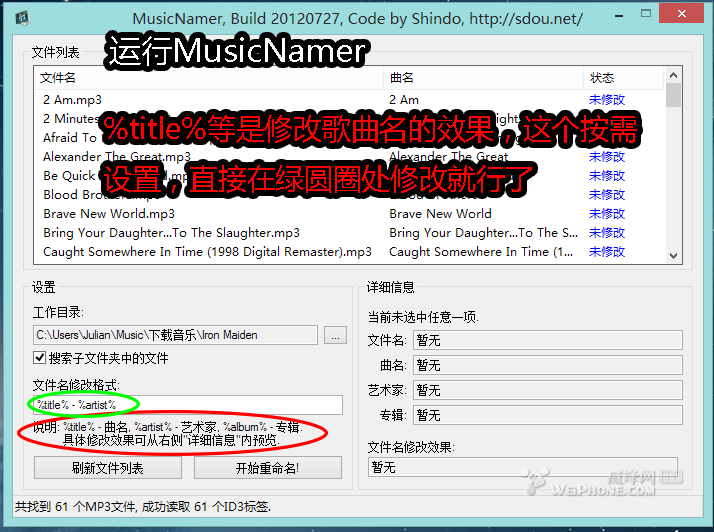
Task: Click the 开始重命名! button
Action: [268, 468]
